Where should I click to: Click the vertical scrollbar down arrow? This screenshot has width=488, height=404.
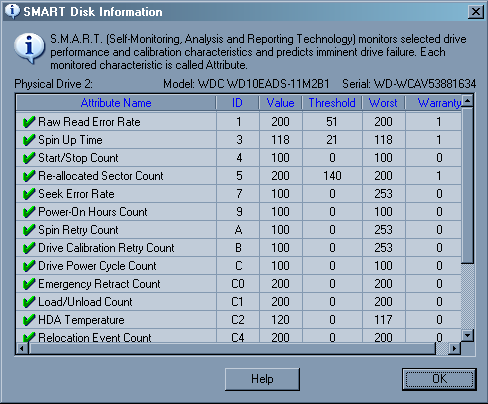click(468, 335)
